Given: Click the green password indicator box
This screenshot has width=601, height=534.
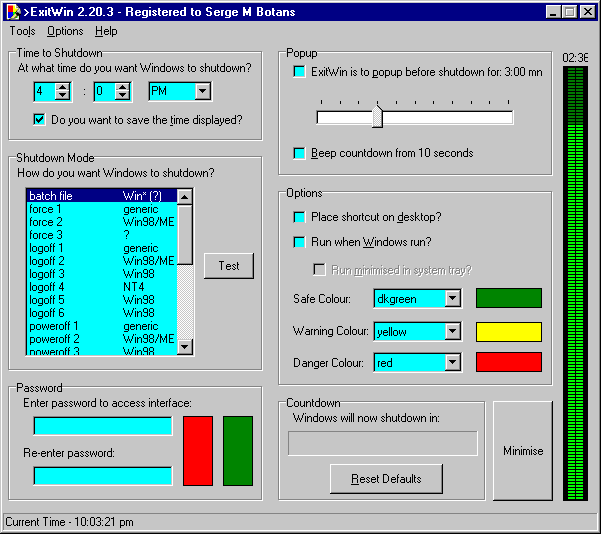Looking at the screenshot, I should [238, 451].
